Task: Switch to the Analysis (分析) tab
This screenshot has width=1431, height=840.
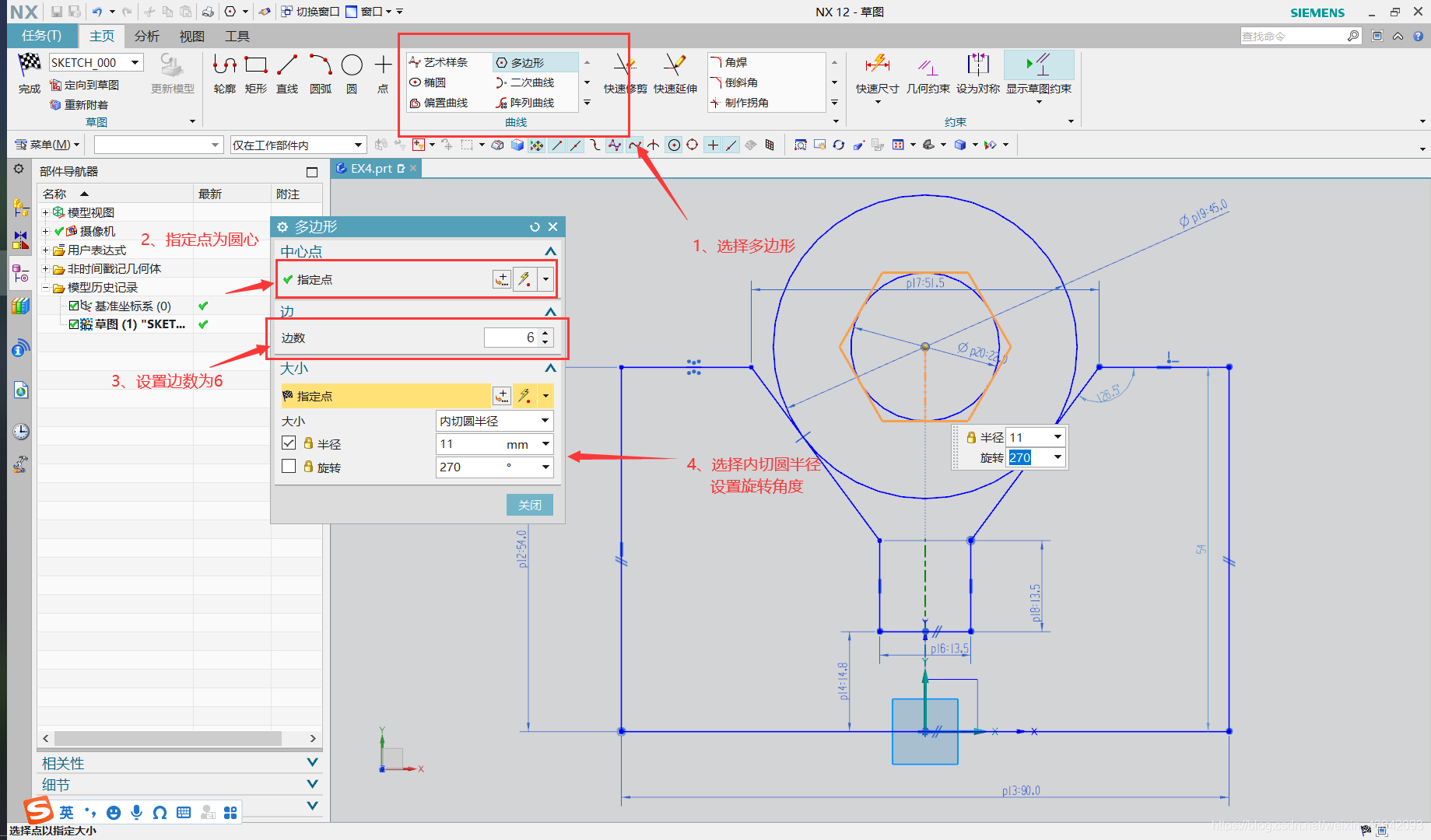Action: [x=146, y=36]
